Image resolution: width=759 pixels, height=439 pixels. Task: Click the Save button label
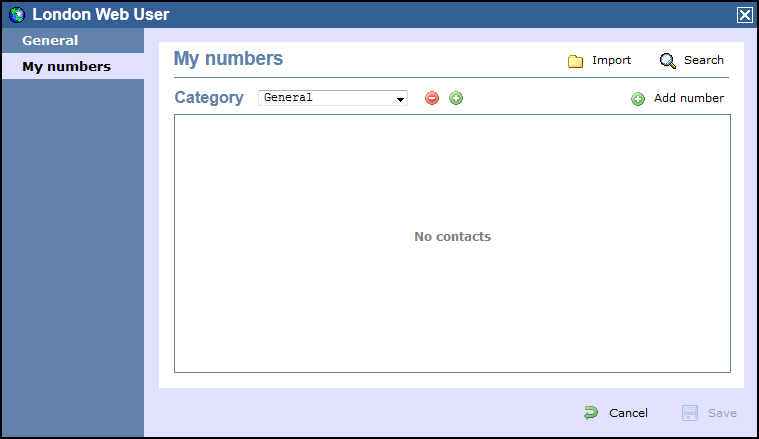click(722, 413)
